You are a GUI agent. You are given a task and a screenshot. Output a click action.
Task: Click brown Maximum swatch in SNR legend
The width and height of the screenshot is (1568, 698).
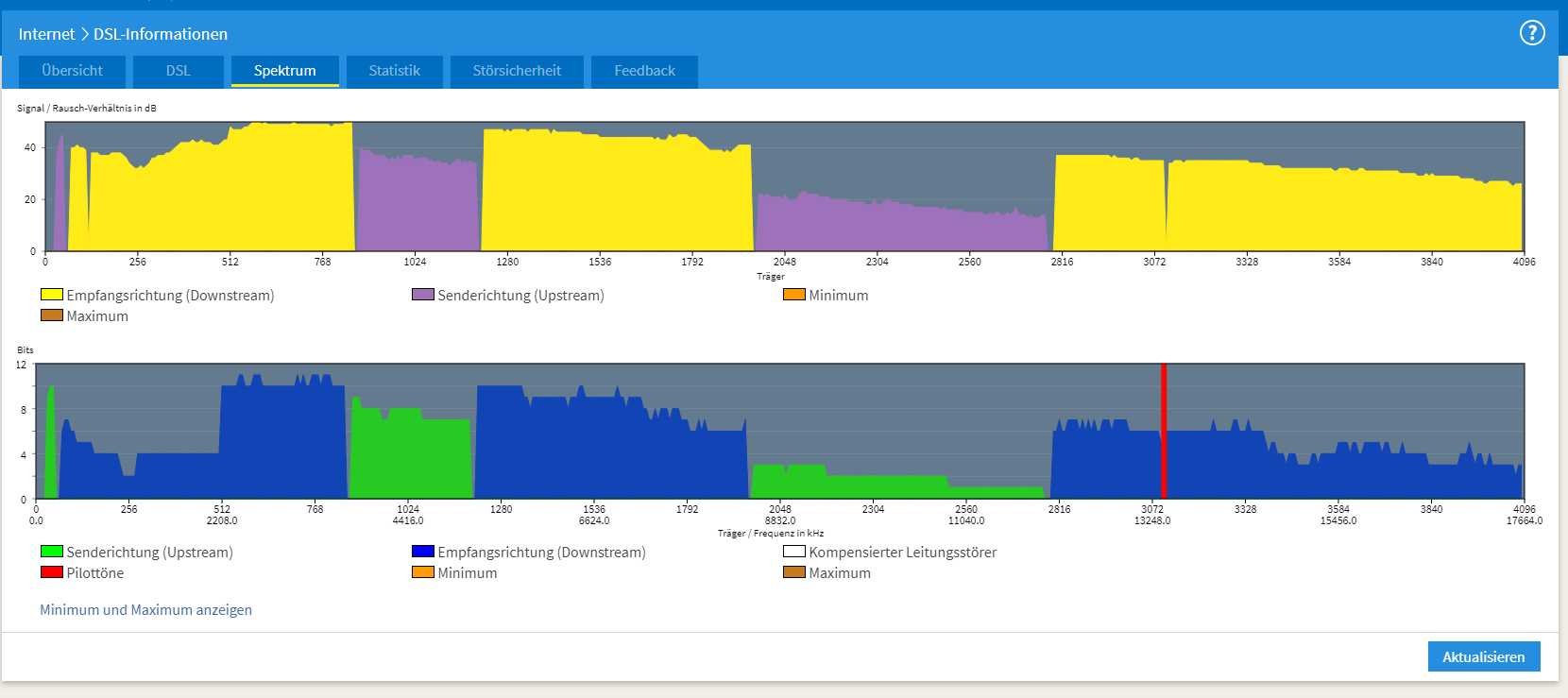point(52,315)
